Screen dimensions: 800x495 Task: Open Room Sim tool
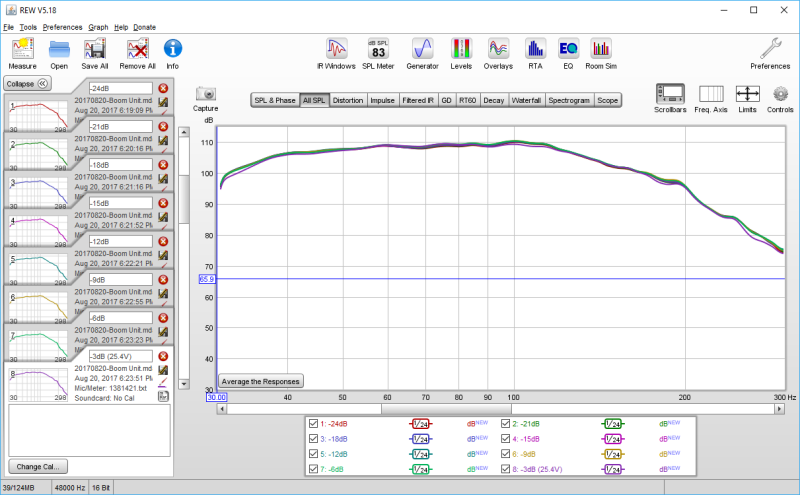pyautogui.click(x=601, y=54)
